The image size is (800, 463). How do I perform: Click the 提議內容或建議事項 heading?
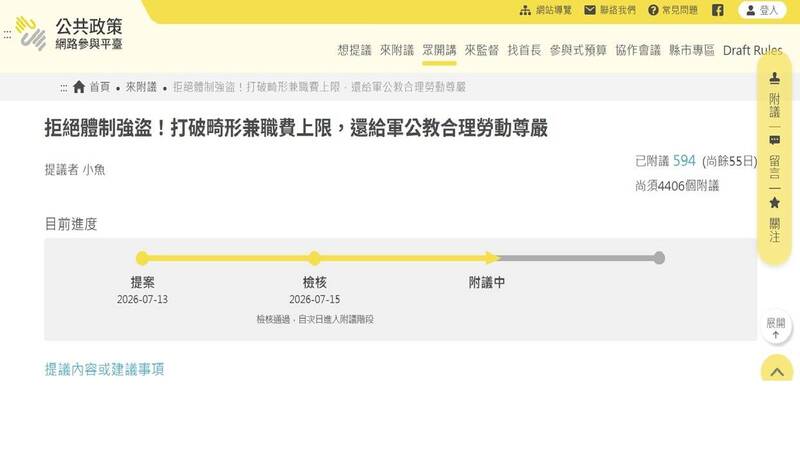[x=105, y=369]
